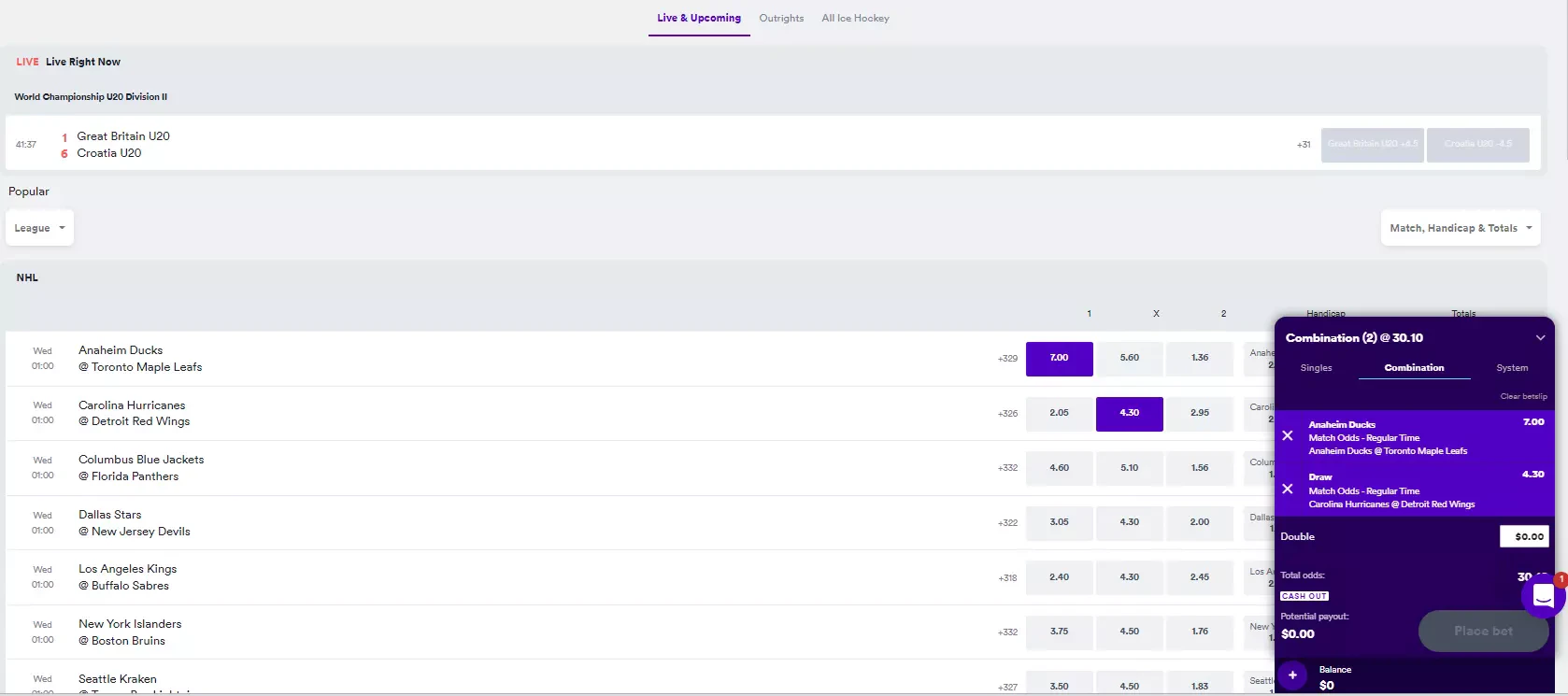This screenshot has width=1568, height=696.
Task: Open the All Ice Hockey tab
Action: (x=855, y=18)
